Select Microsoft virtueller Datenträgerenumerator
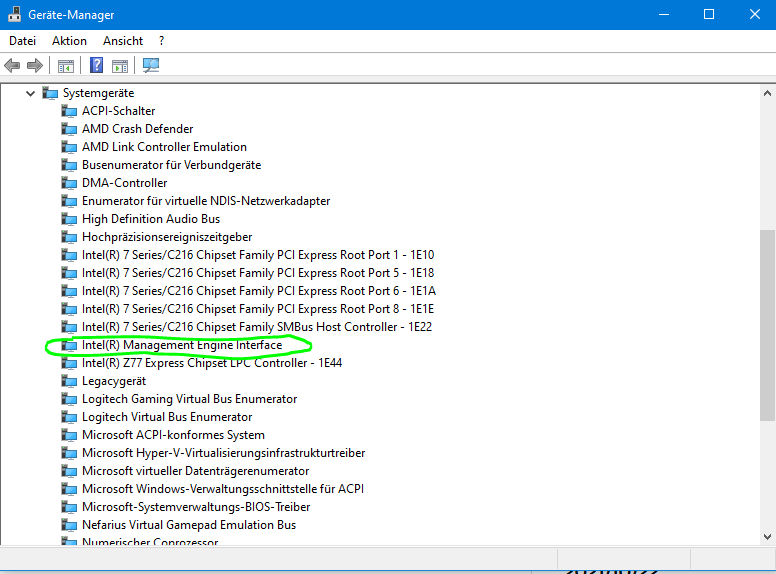Screen dimensions: 776x574 (x=195, y=471)
